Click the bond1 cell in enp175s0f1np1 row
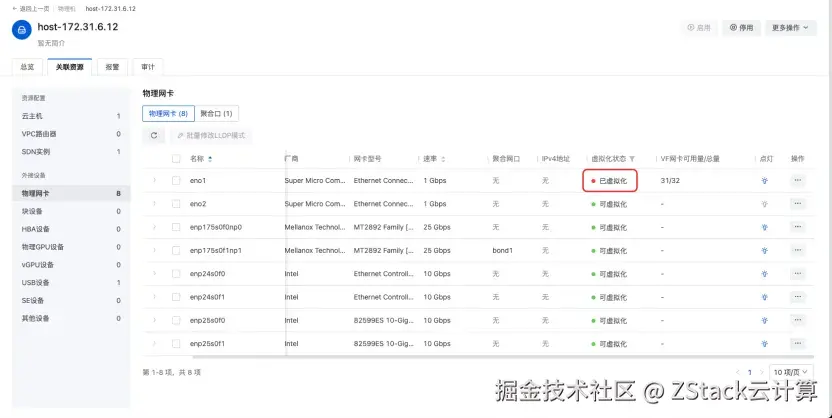 coord(502,250)
